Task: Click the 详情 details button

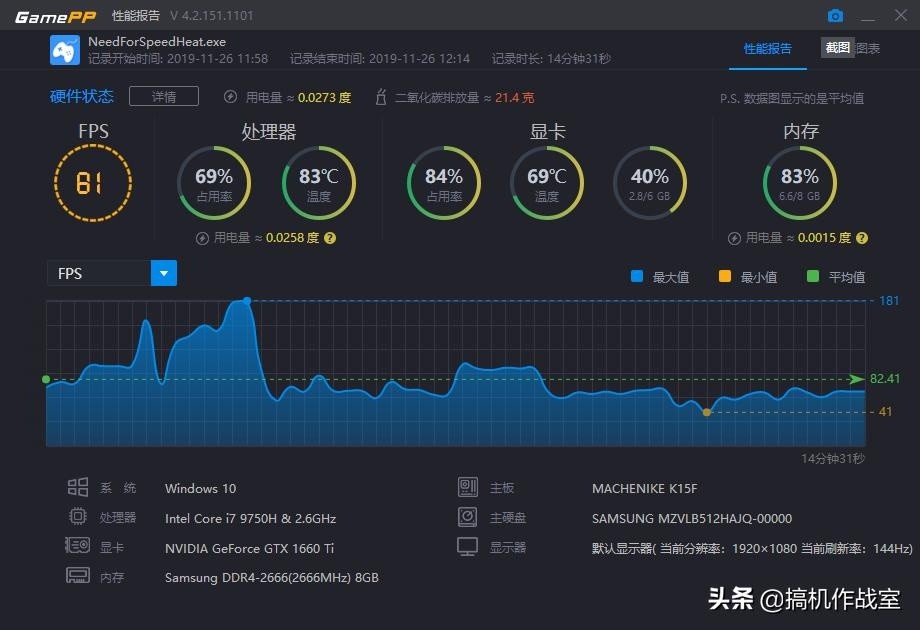Action: (x=163, y=97)
